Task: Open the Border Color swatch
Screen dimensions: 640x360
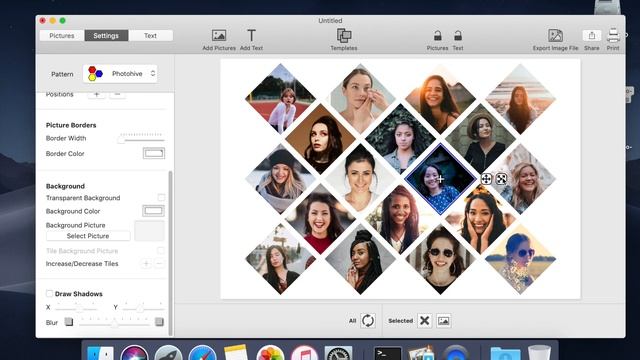Action: 154,153
